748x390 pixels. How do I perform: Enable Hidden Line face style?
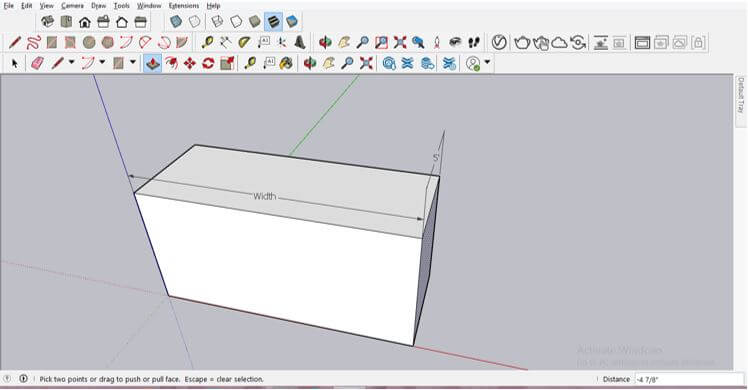[236, 21]
